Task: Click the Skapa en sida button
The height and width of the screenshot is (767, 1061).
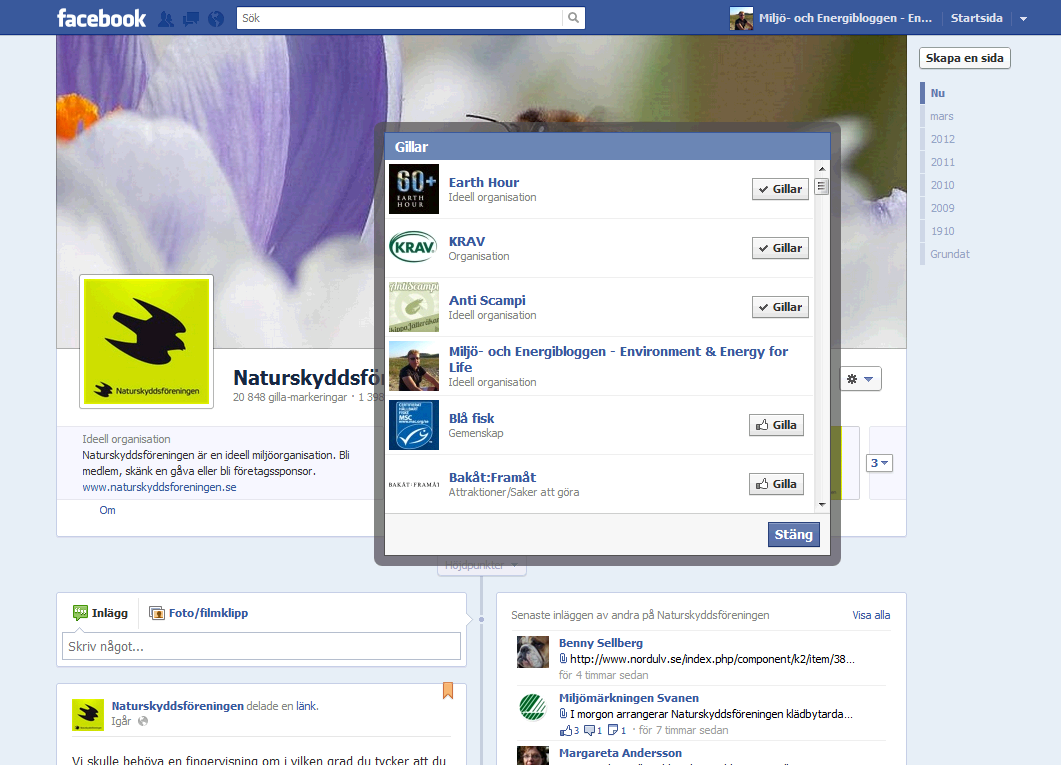Action: (x=964, y=58)
